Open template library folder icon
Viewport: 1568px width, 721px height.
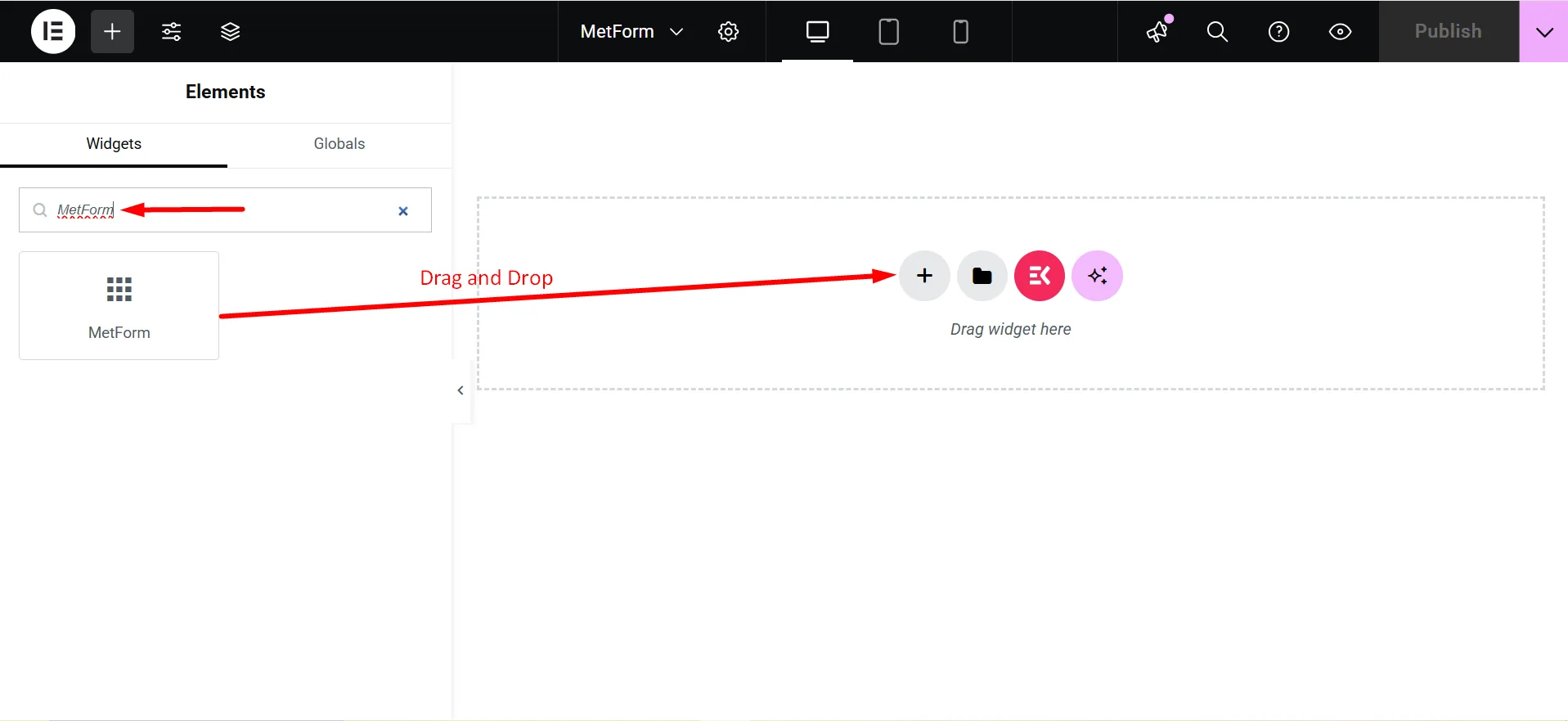pyautogui.click(x=982, y=276)
